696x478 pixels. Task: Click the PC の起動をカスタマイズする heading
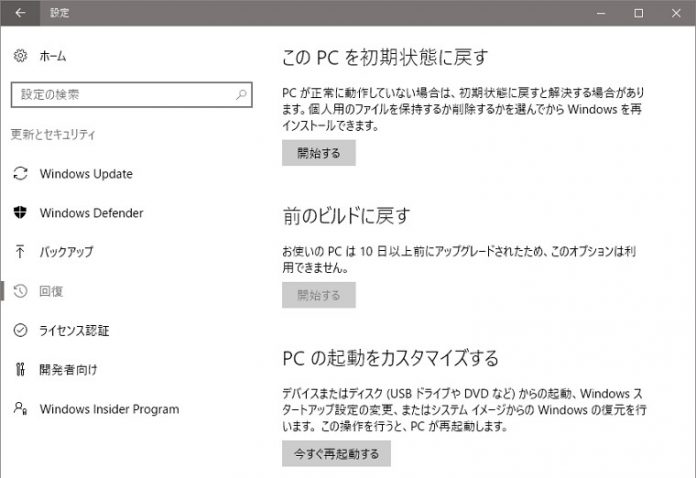pyautogui.click(x=391, y=358)
